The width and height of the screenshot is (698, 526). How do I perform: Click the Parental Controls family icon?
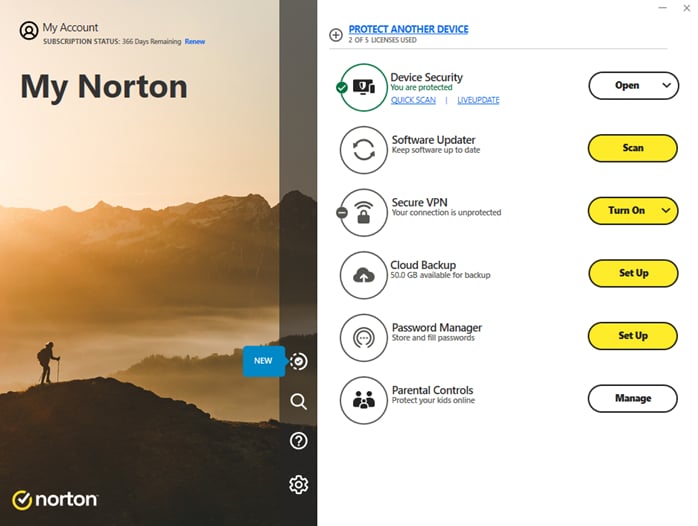[364, 399]
